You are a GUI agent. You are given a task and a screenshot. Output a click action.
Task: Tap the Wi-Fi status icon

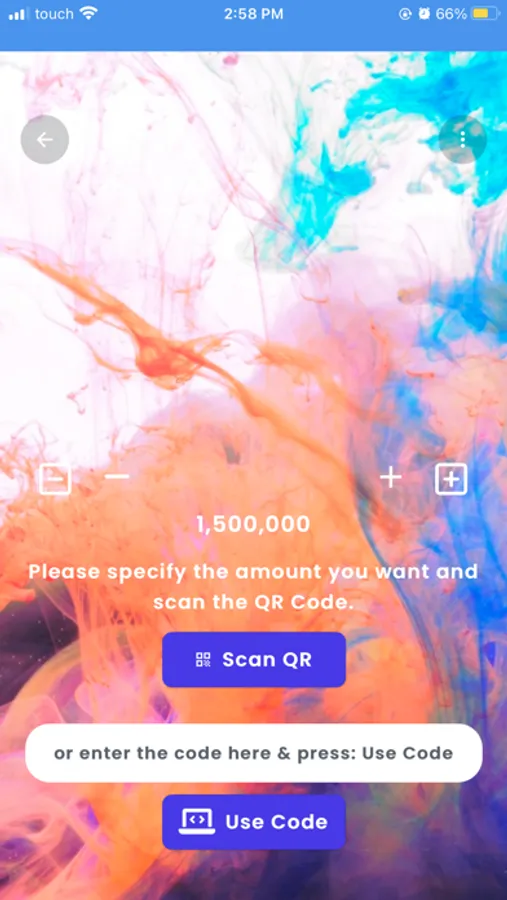88,14
